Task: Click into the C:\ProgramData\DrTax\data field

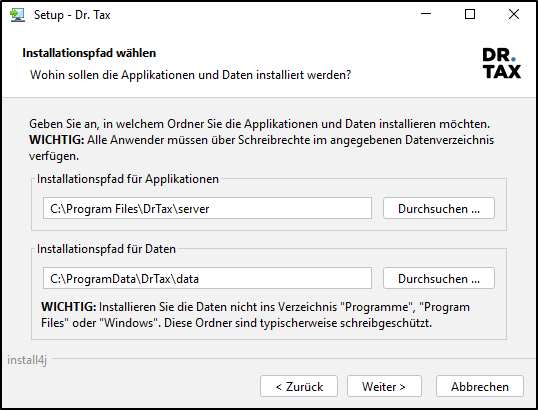Action: (x=207, y=278)
